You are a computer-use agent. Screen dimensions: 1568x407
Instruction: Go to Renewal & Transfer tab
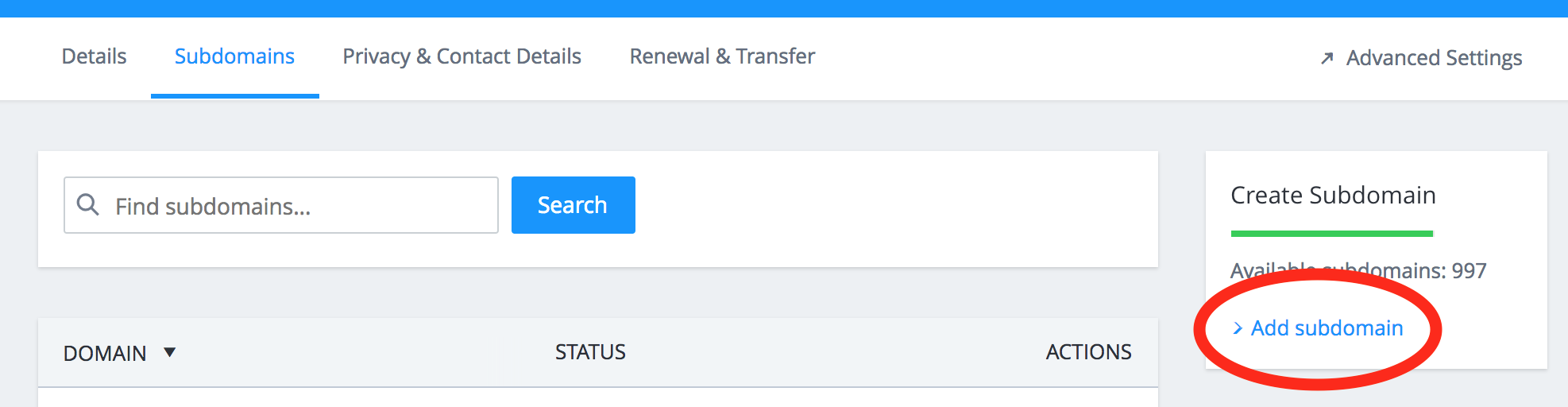[x=722, y=56]
